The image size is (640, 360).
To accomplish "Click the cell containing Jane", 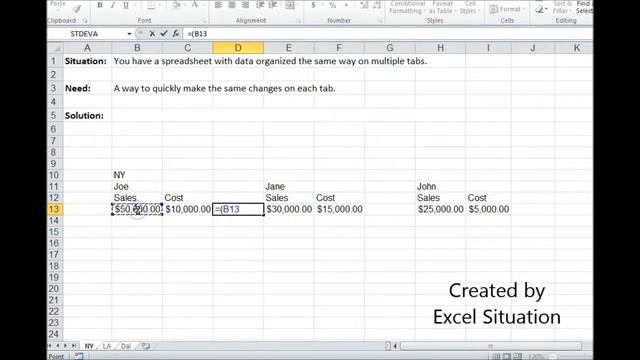I will coord(289,187).
